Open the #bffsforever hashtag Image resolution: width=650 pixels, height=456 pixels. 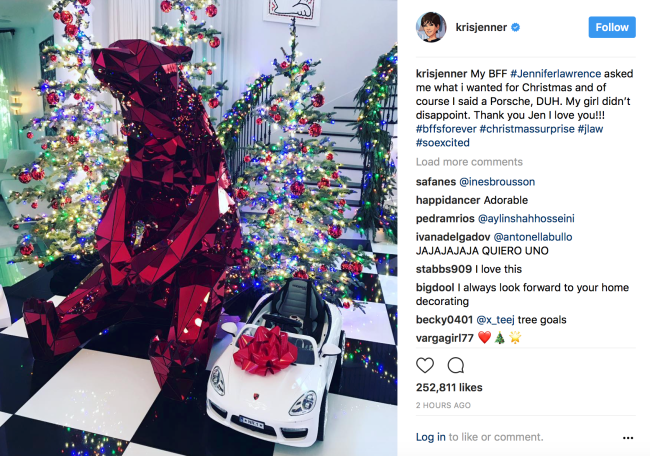click(x=446, y=129)
